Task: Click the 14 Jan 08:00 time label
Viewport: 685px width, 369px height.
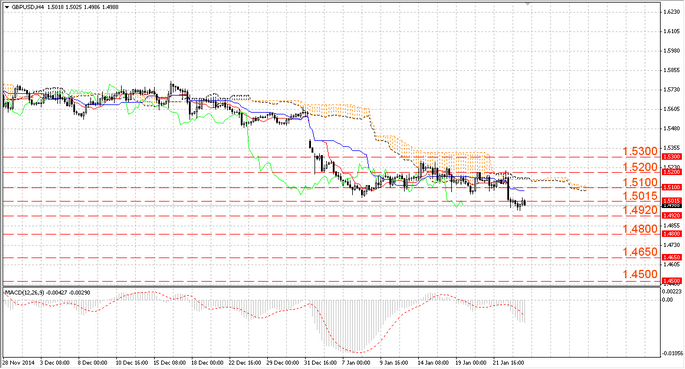Action: [433, 363]
